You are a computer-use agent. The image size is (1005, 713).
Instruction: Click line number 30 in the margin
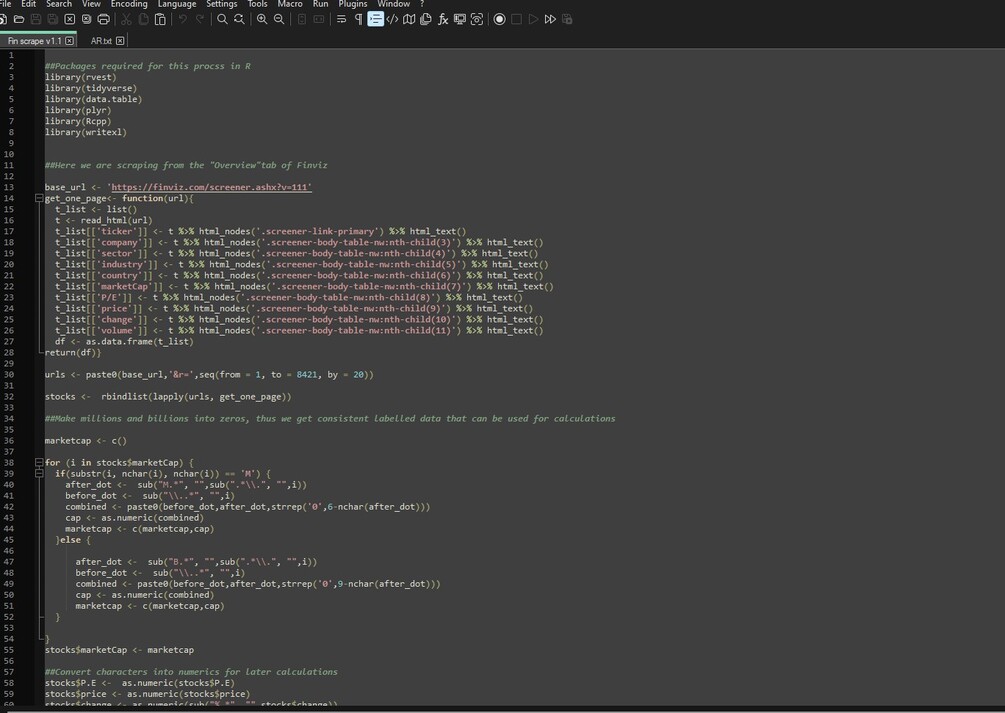tap(9, 374)
